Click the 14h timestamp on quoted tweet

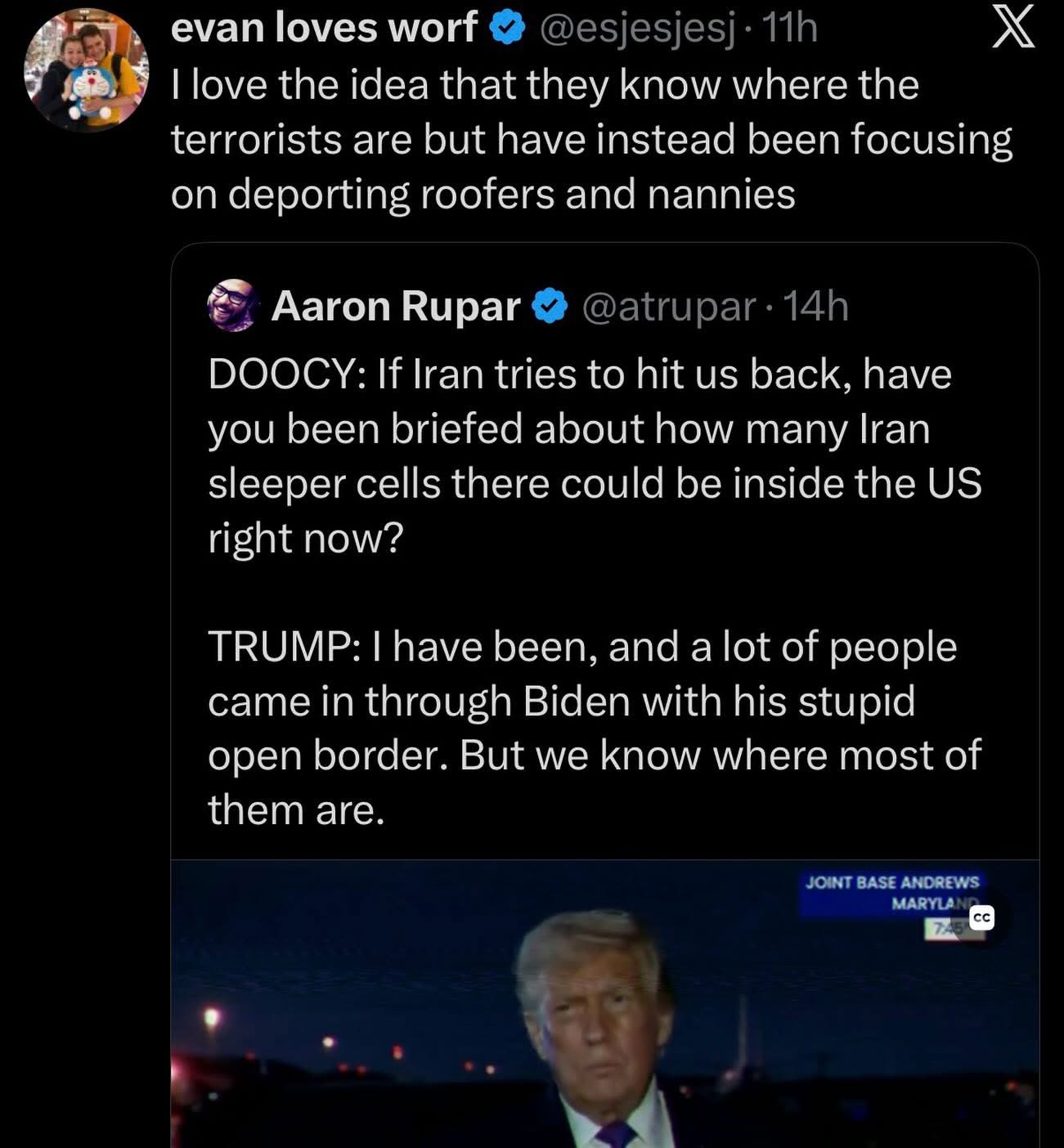coord(815,307)
